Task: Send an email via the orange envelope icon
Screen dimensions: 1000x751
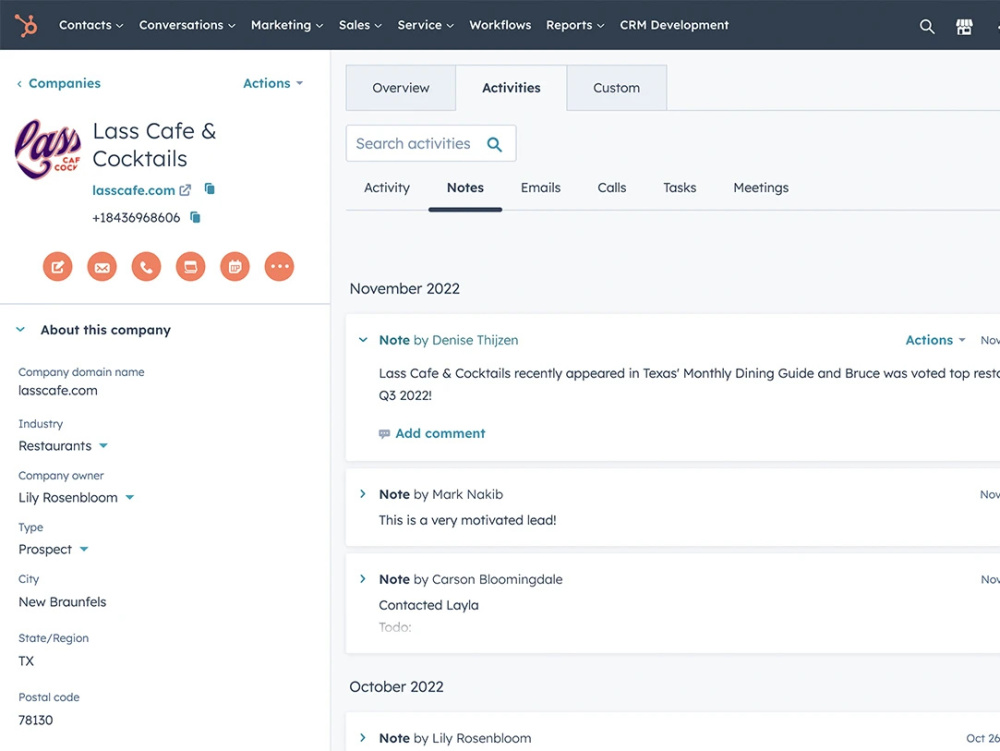Action: tap(102, 266)
